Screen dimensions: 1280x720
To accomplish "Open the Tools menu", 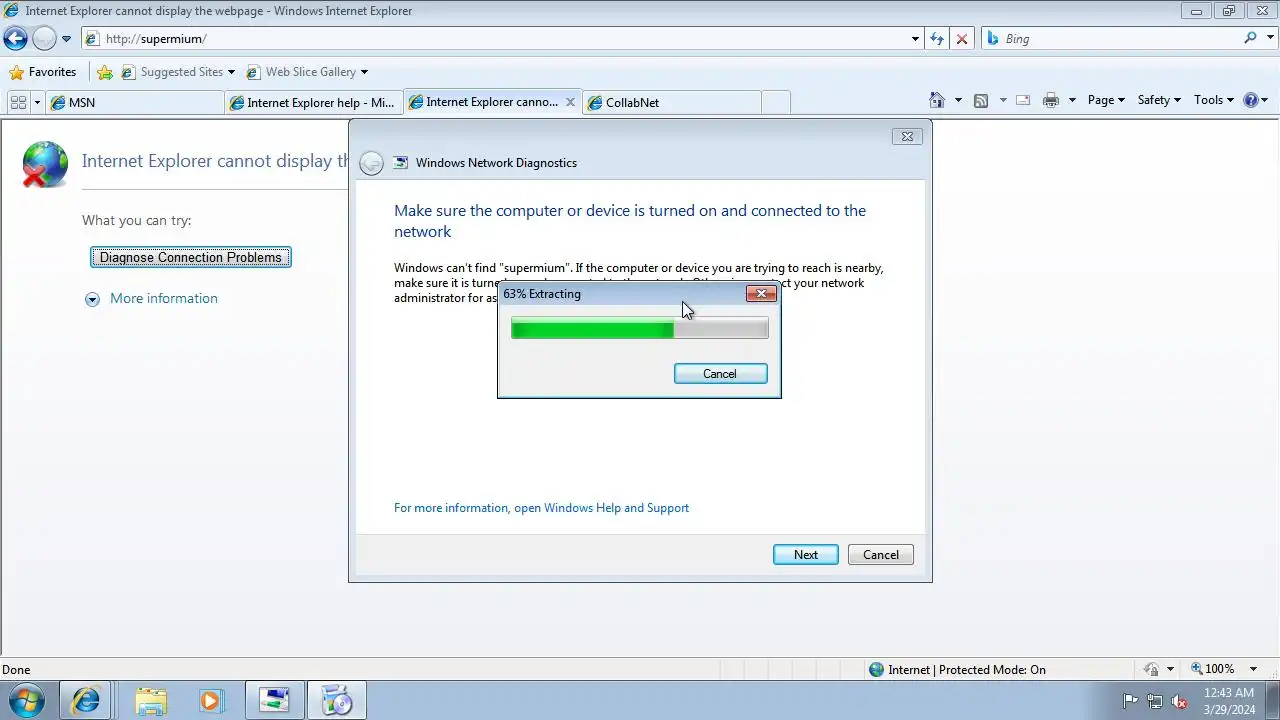I will [1214, 100].
